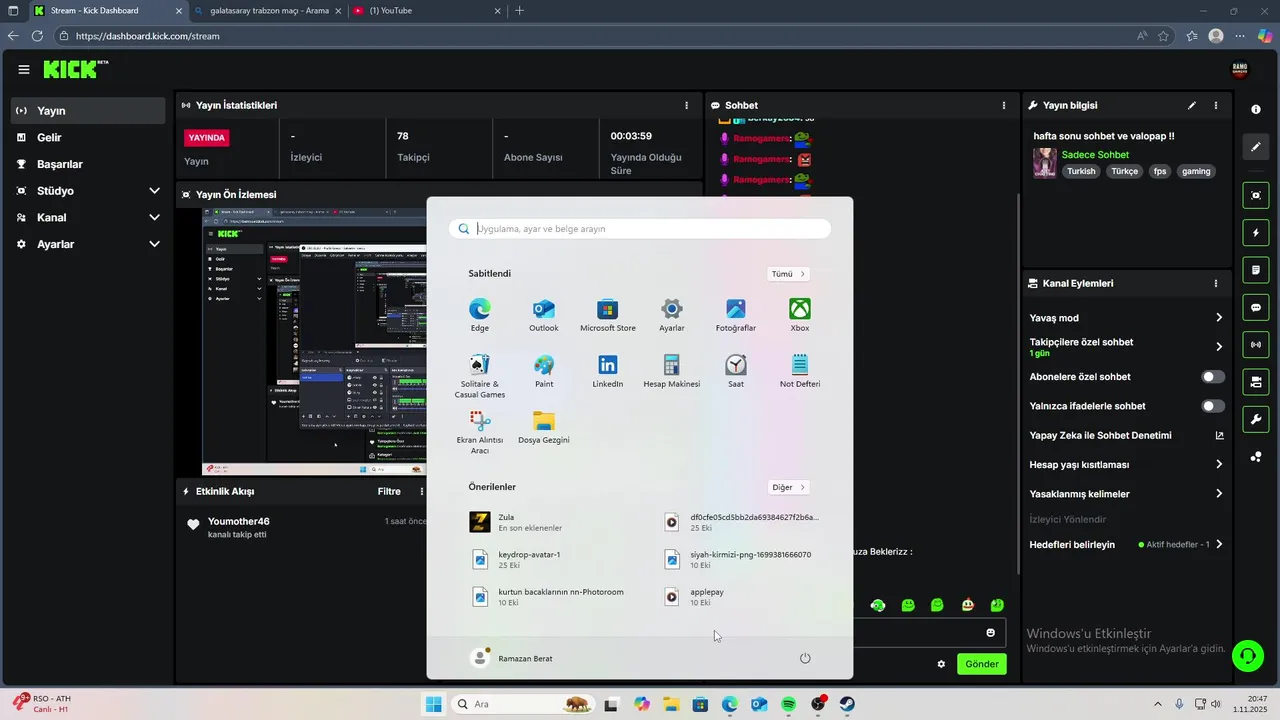1280x720 pixels.
Task: Open Yayın İstatistikleri three-dot menu
Action: (x=686, y=105)
